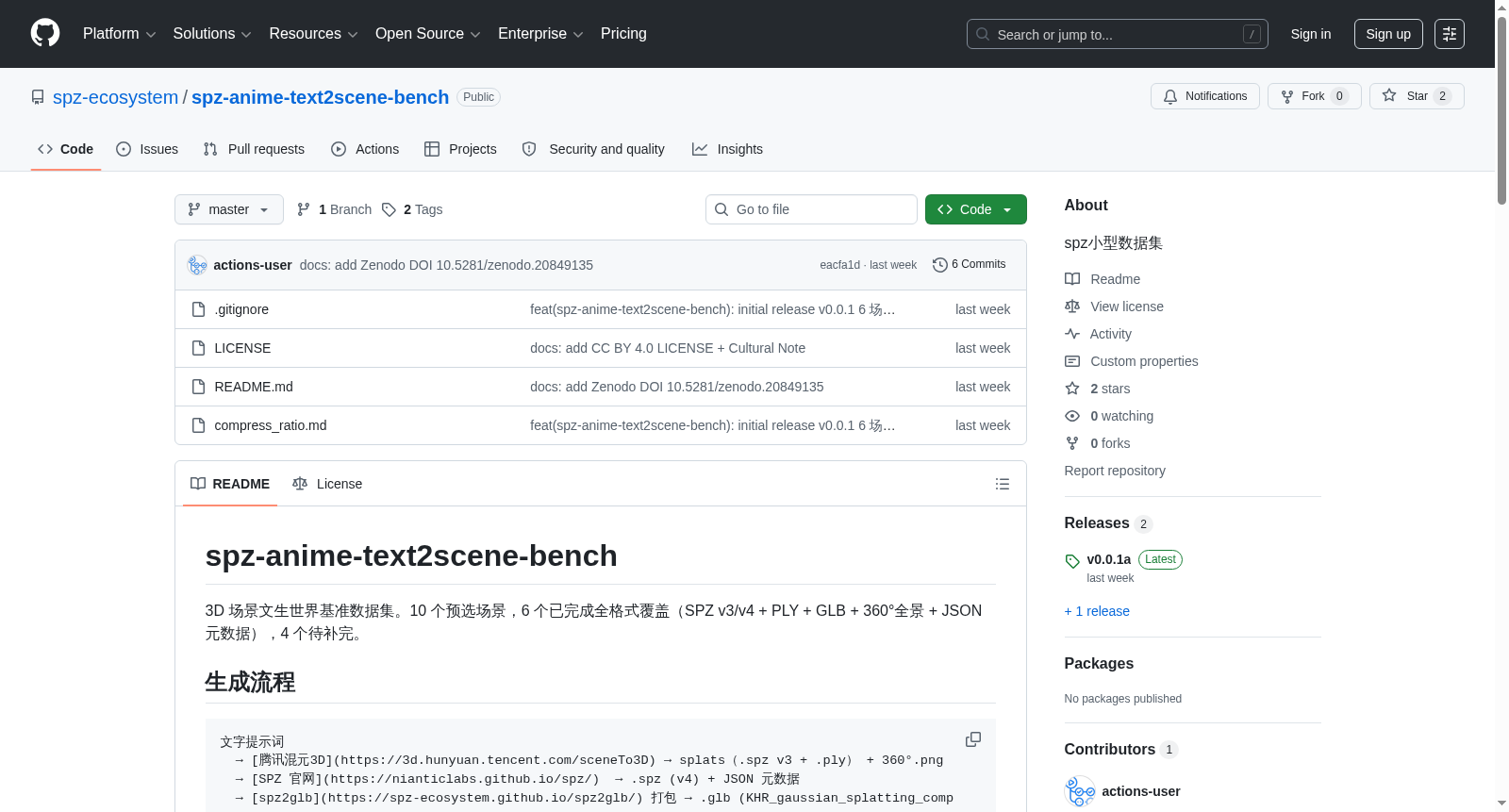This screenshot has height=812, width=1509.
Task: Open the command palette icon
Action: click(x=1449, y=34)
